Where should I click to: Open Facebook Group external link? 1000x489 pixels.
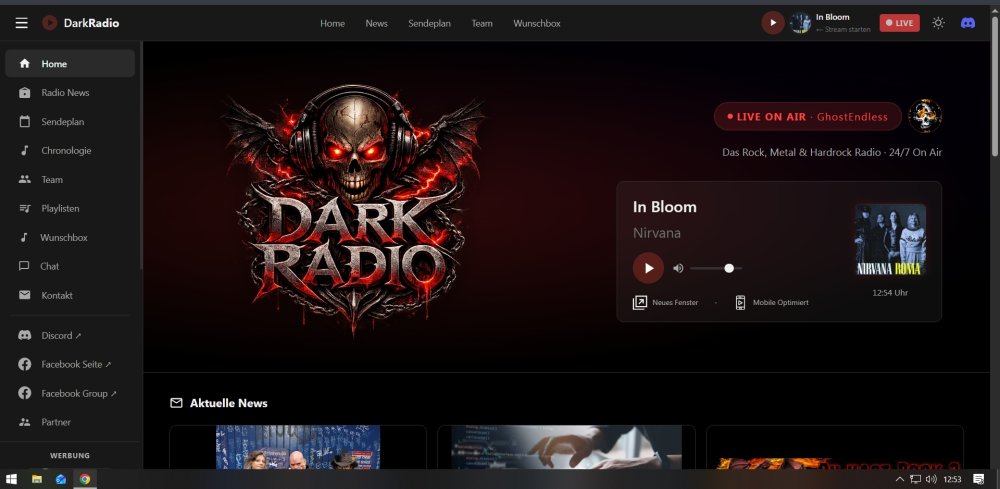pyautogui.click(x=78, y=394)
